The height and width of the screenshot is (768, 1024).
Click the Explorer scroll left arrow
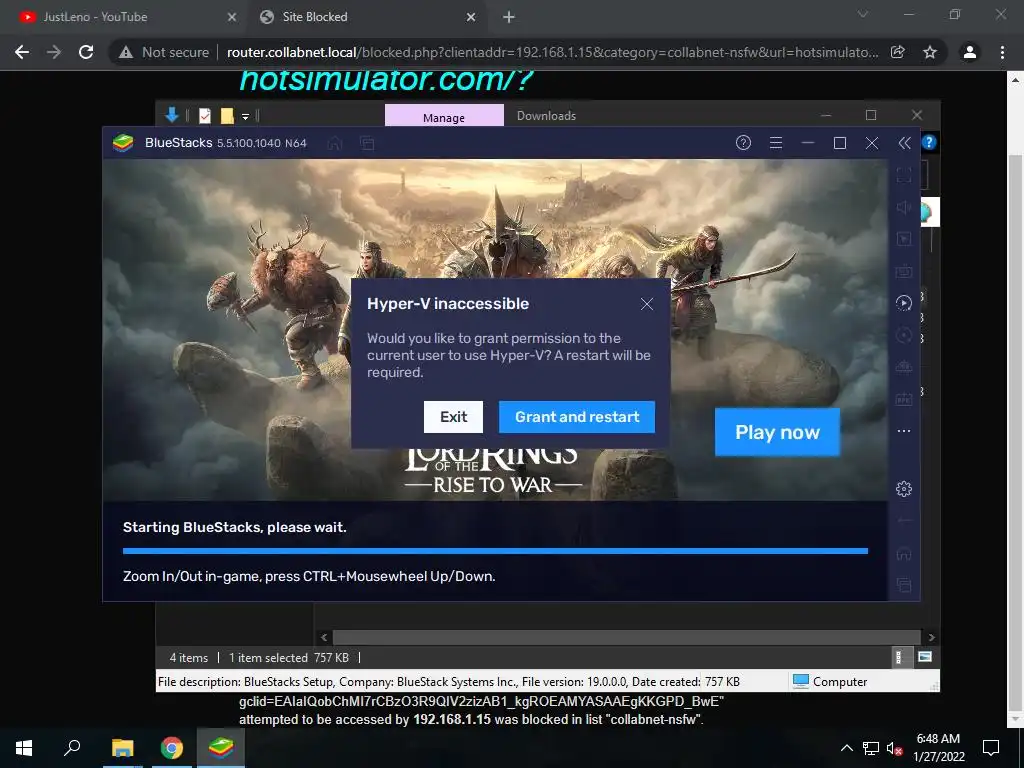tap(324, 637)
